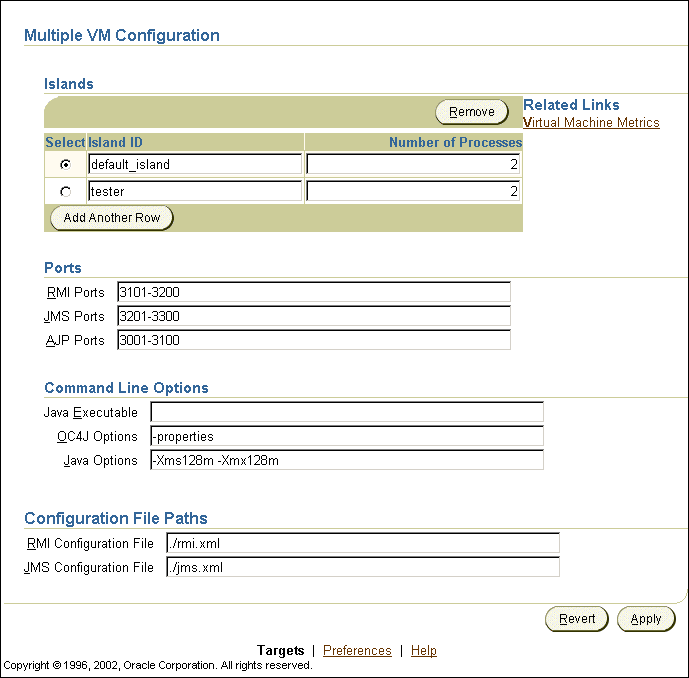Click the RMI Ports label
This screenshot has width=689, height=678.
pyautogui.click(x=76, y=292)
